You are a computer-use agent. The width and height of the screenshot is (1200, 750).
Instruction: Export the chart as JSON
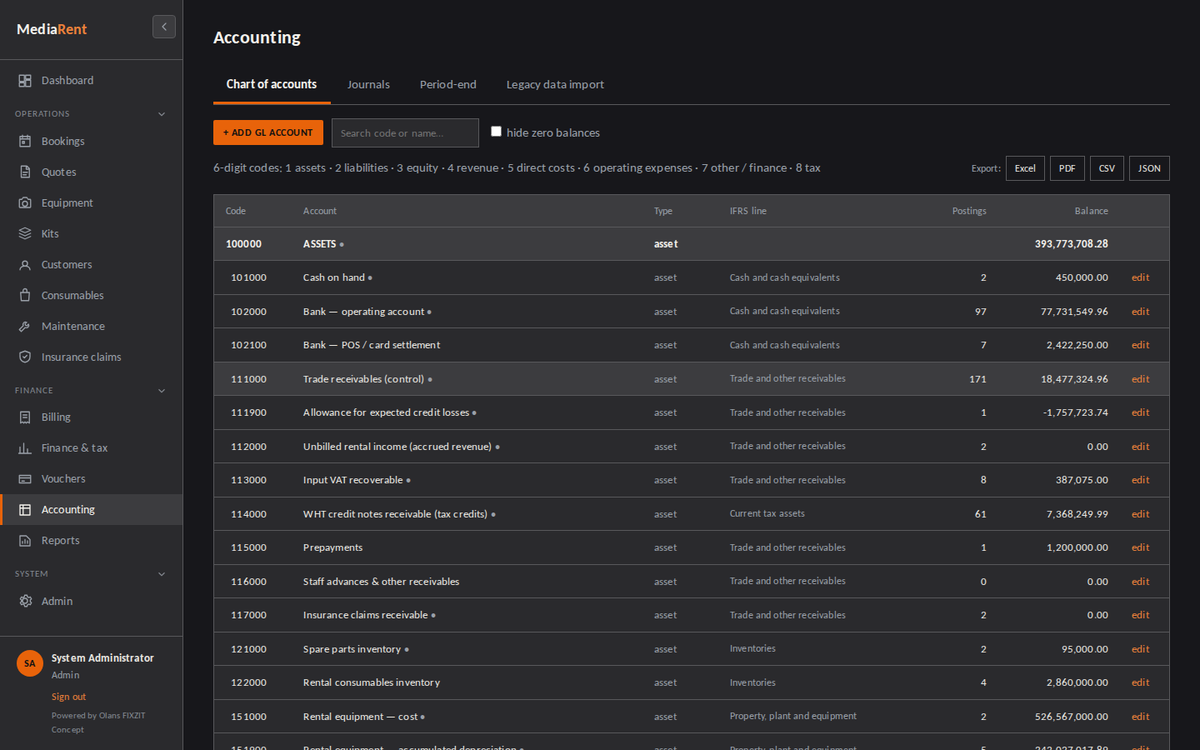point(1150,168)
